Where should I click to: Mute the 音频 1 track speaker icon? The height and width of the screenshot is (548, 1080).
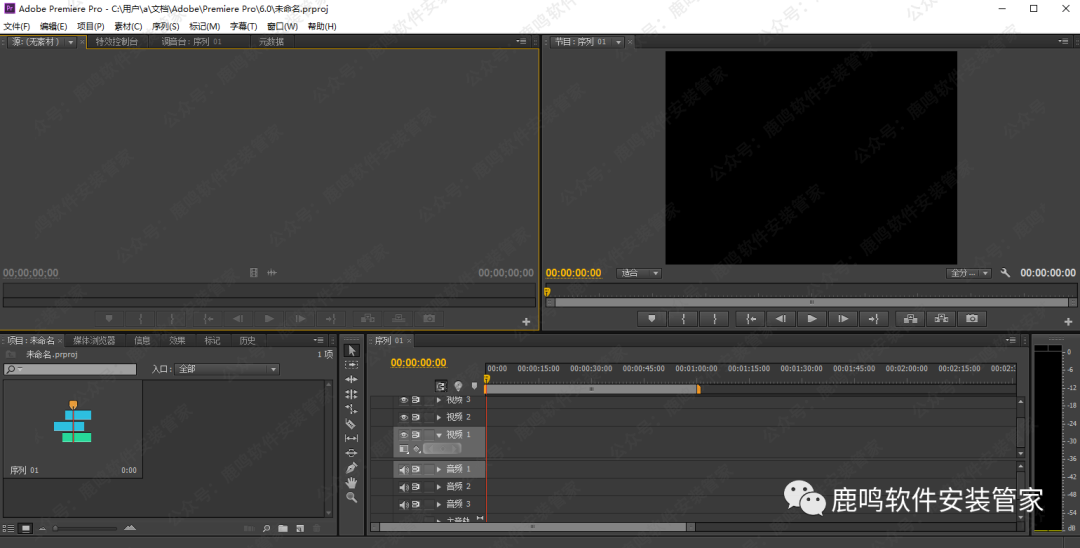click(x=404, y=469)
